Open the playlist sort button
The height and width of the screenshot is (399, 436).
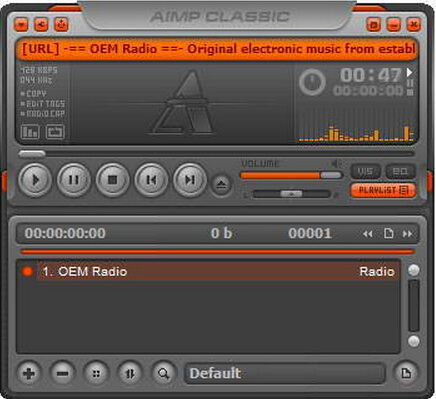[130, 373]
